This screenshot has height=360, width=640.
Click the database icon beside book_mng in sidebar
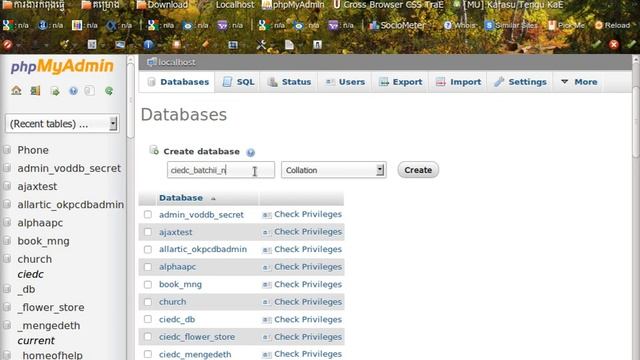click(7, 241)
